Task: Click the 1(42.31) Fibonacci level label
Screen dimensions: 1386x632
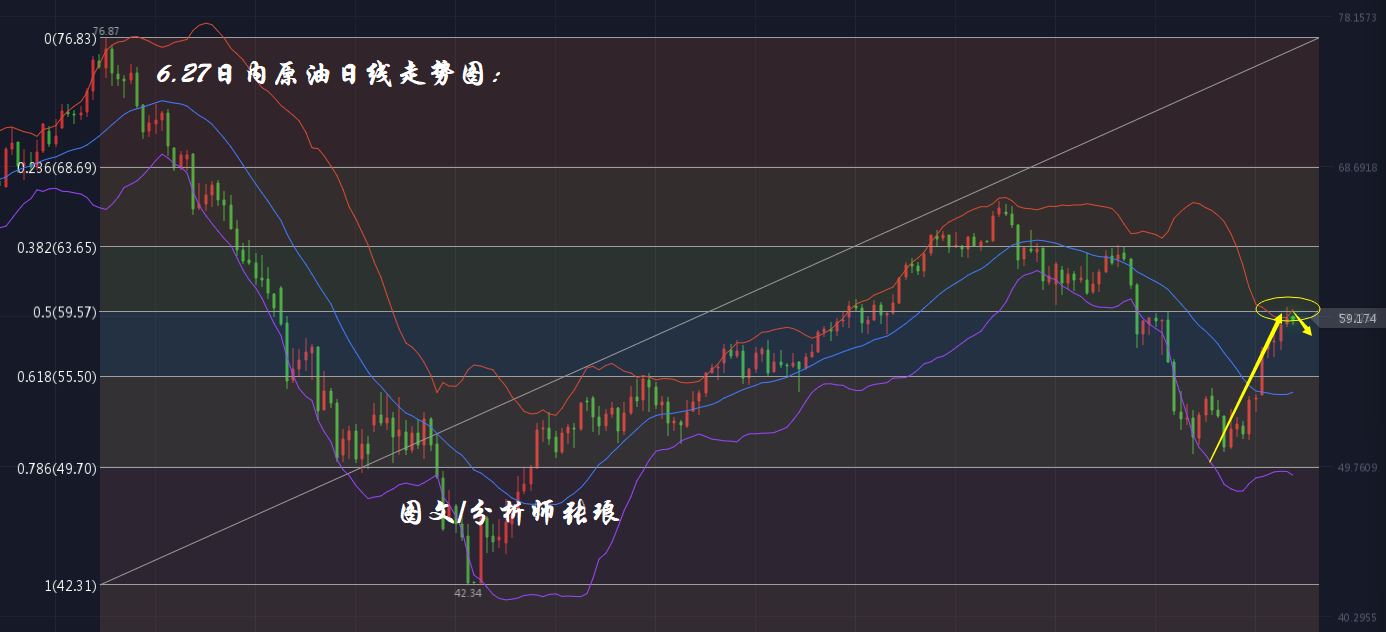Action: pos(70,586)
